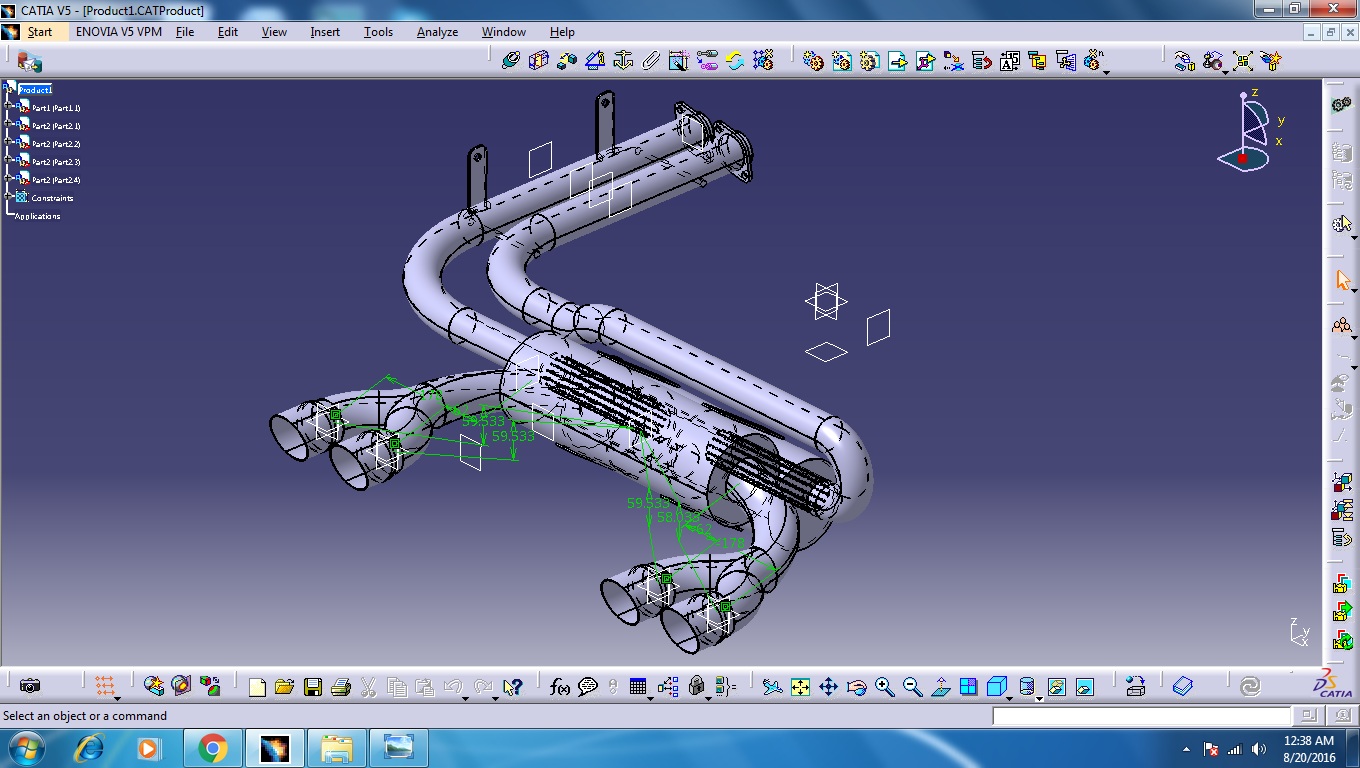The width and height of the screenshot is (1360, 768).
Task: Open Chrome from the Windows taskbar
Action: (212, 748)
